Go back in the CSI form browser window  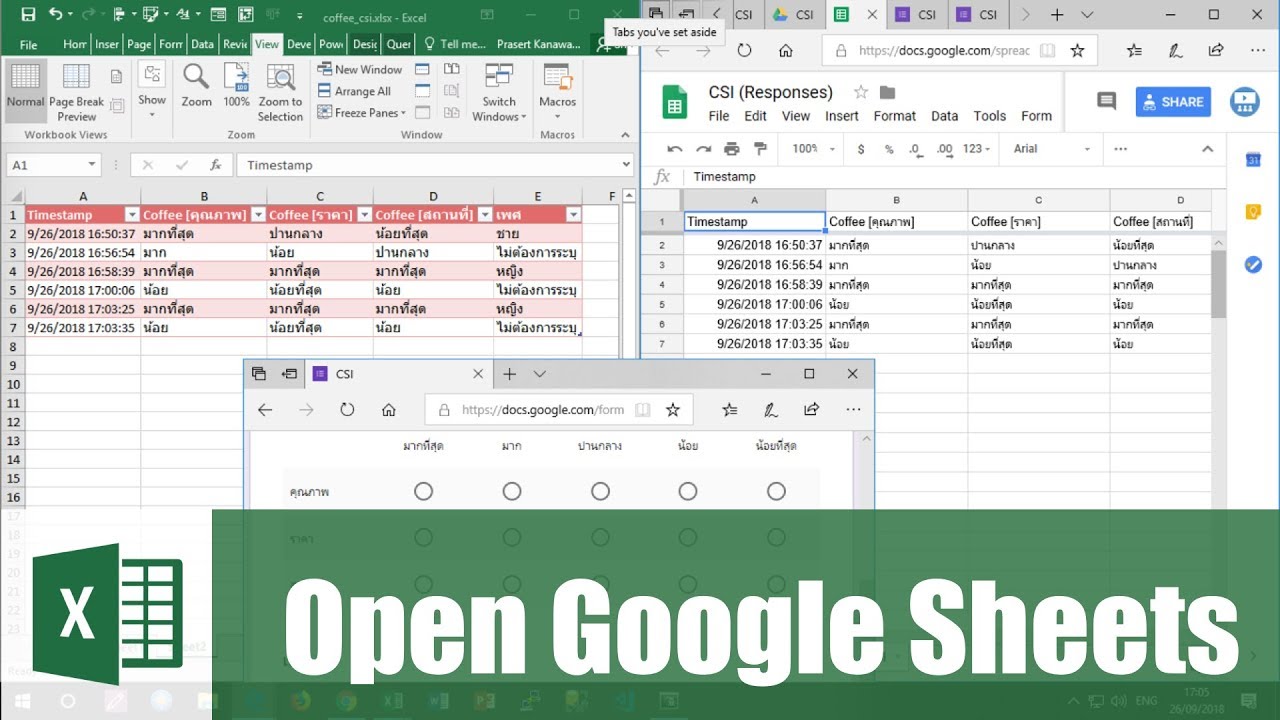click(265, 410)
